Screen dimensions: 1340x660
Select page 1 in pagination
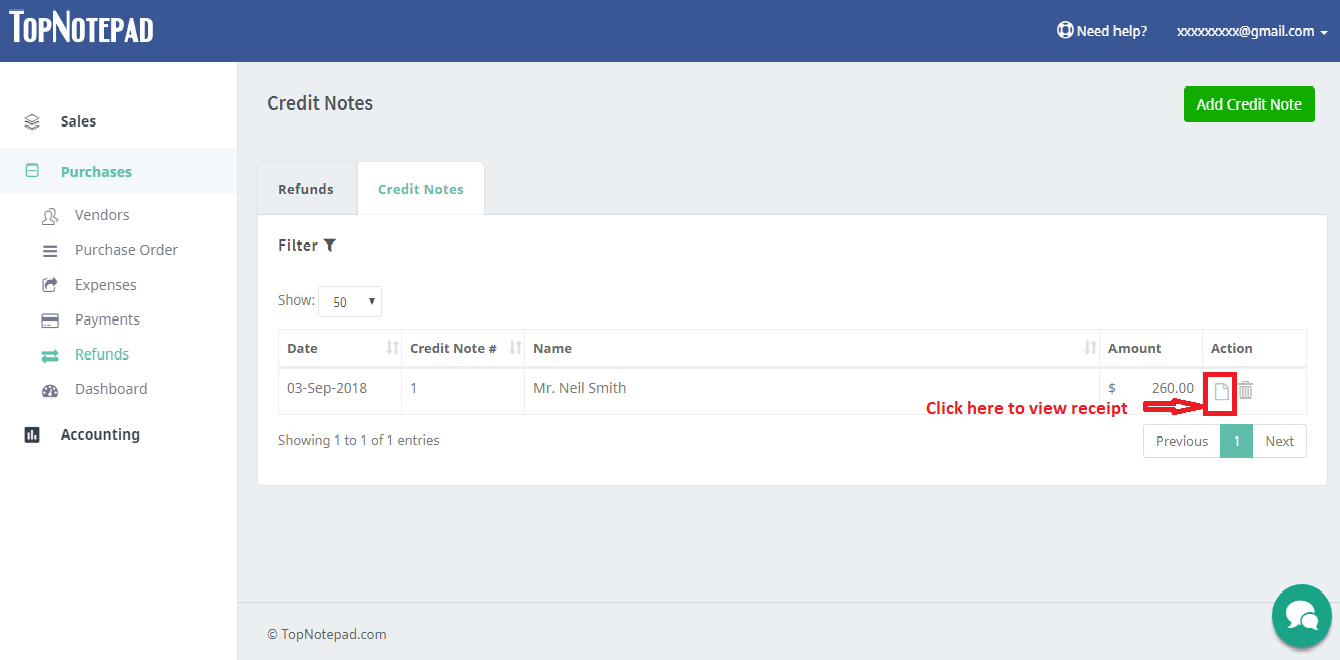tap(1236, 441)
